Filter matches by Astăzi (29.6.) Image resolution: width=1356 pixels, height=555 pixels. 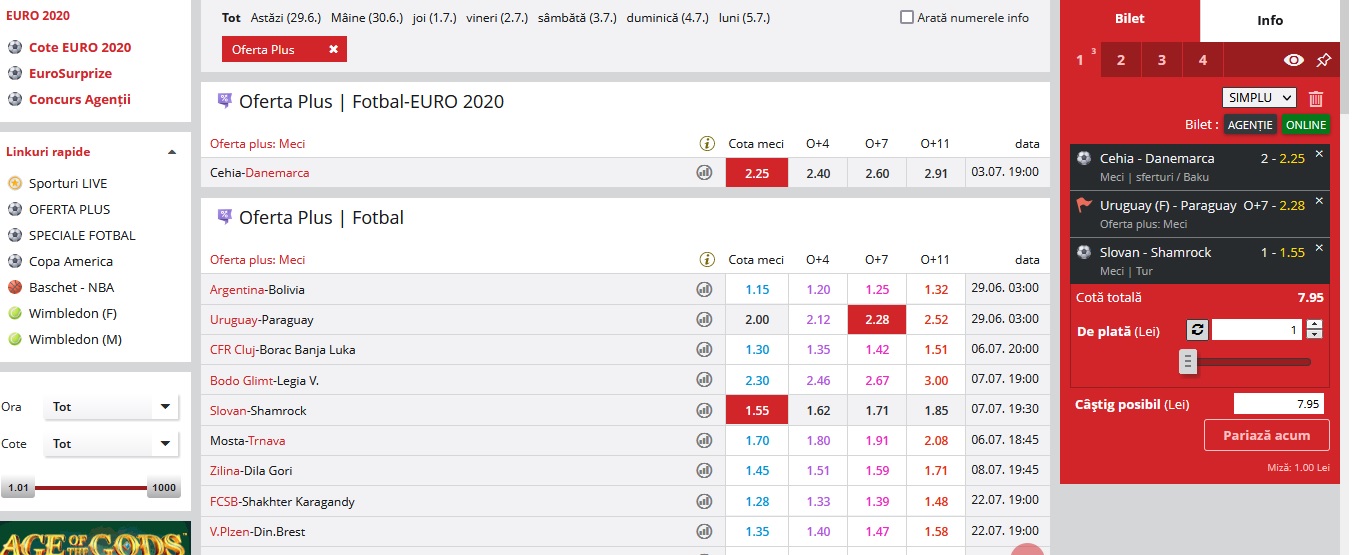(287, 18)
